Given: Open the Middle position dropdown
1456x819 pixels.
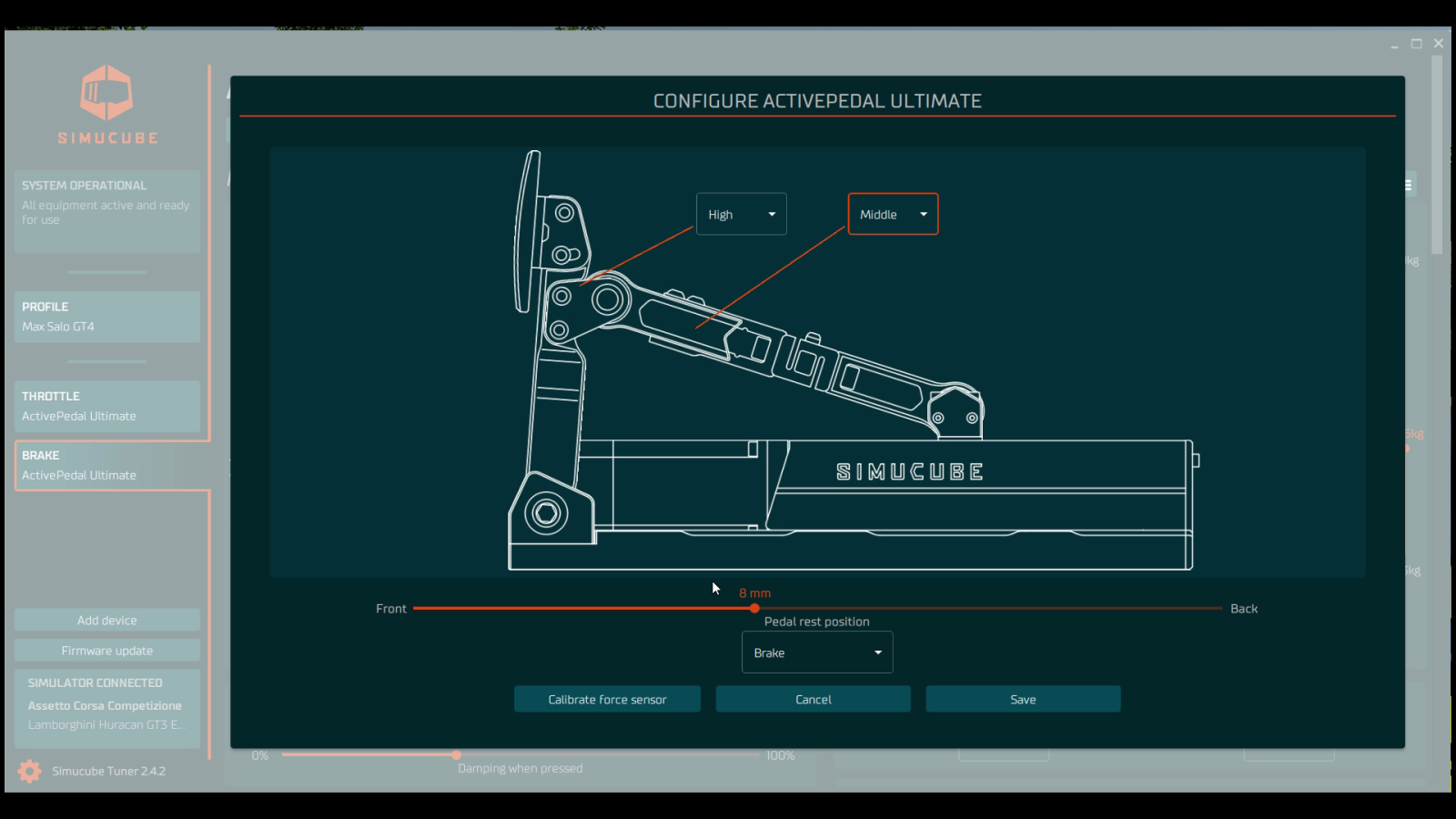Looking at the screenshot, I should [893, 214].
